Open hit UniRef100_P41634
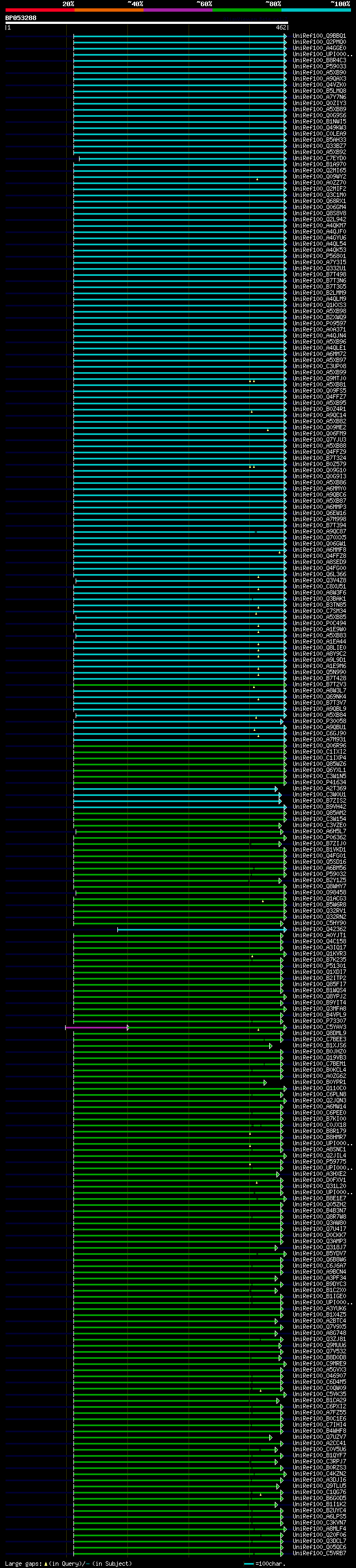 click(319, 782)
